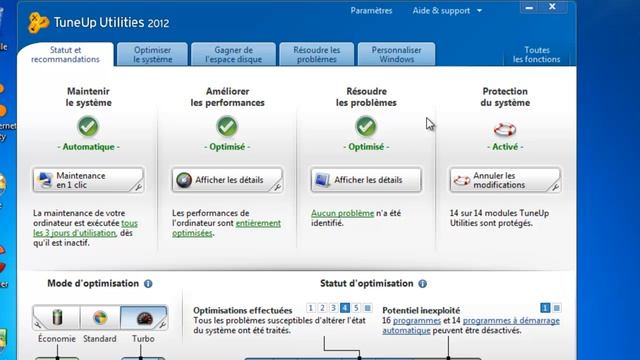Open the wrench settings for Économie mode

pyautogui.click(x=38, y=324)
